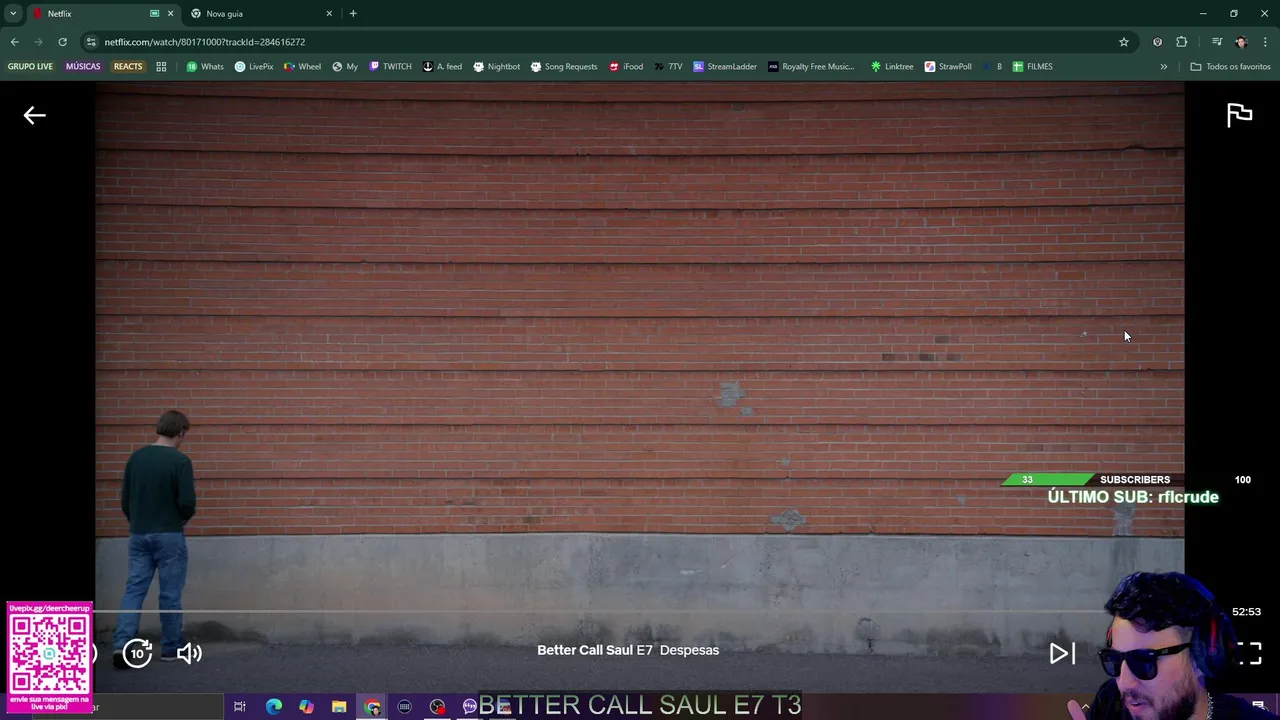Open the REACTS bookmark folder

[x=128, y=67]
